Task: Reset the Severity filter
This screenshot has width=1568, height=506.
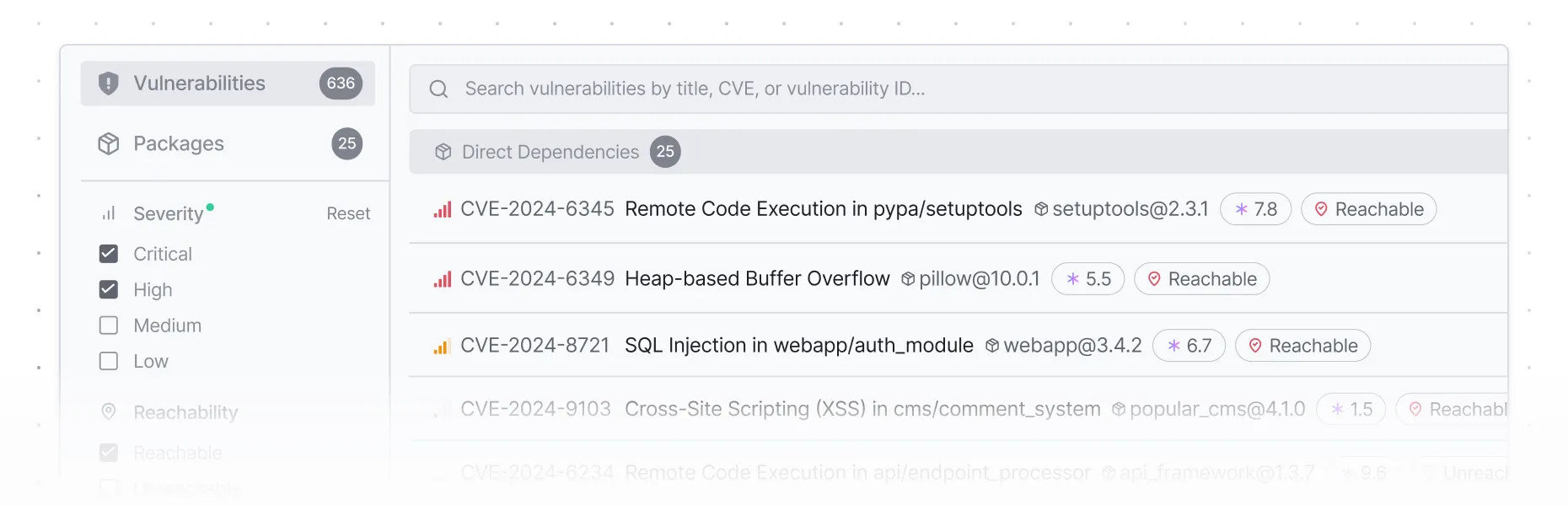Action: (348, 213)
